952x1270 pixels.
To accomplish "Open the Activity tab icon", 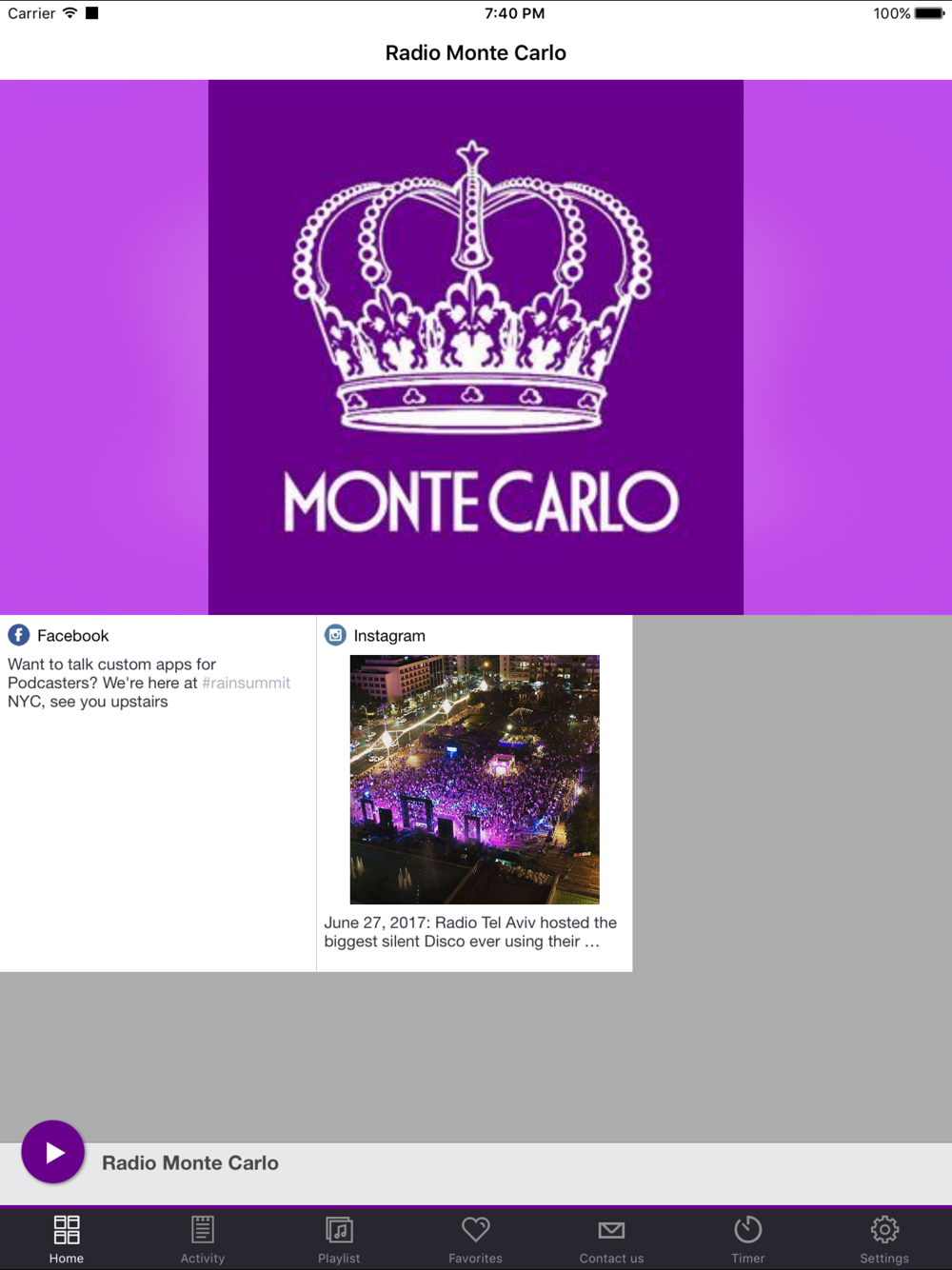I will pyautogui.click(x=203, y=1229).
